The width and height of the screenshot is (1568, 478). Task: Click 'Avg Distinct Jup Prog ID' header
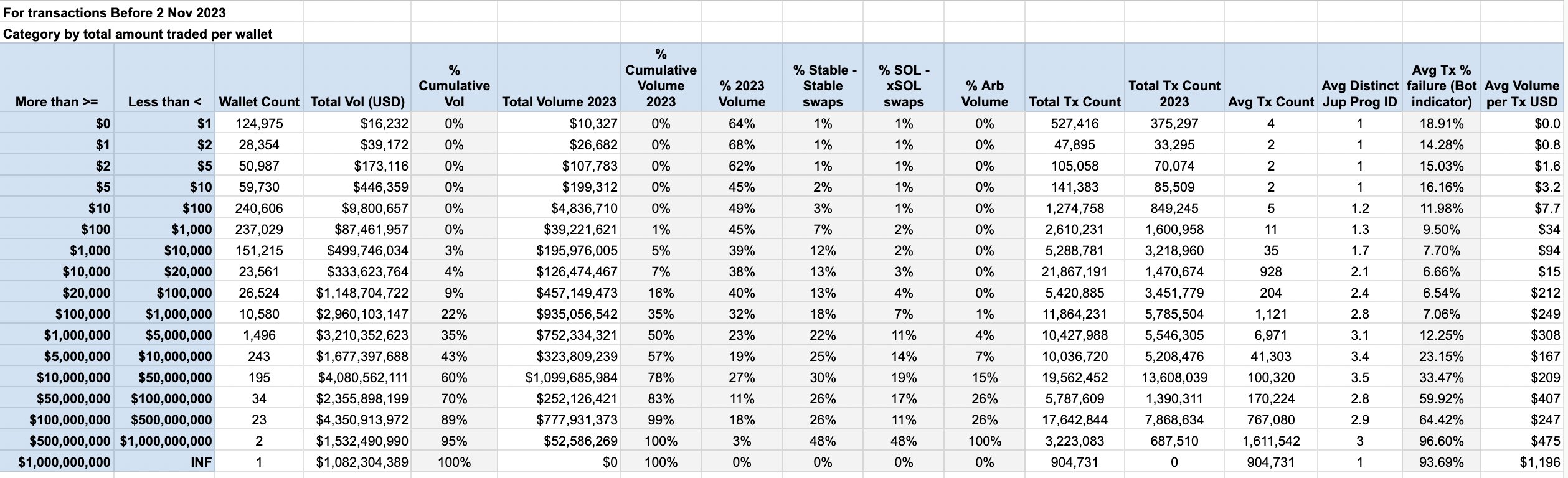click(x=1359, y=93)
